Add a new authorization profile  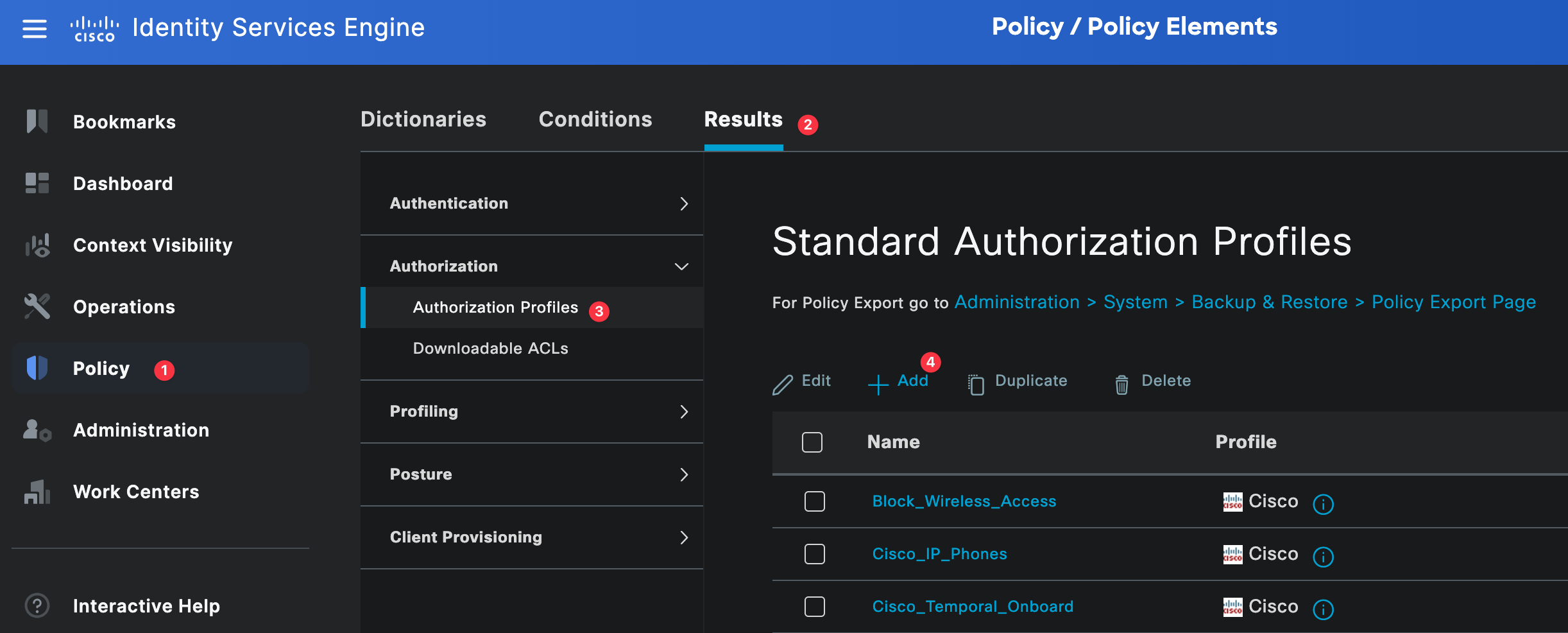[x=899, y=381]
